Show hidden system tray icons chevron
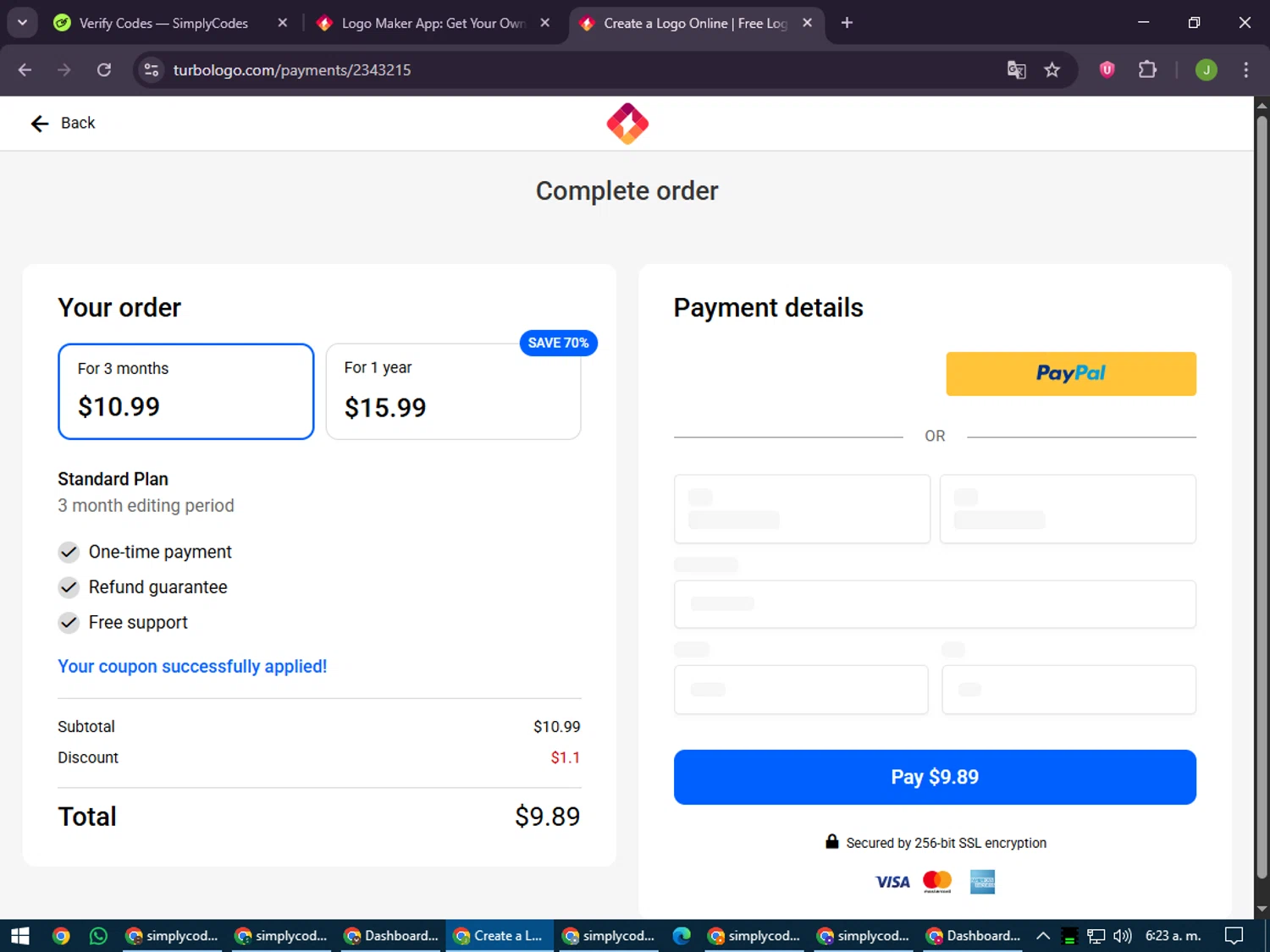Image resolution: width=1270 pixels, height=952 pixels. [1043, 936]
